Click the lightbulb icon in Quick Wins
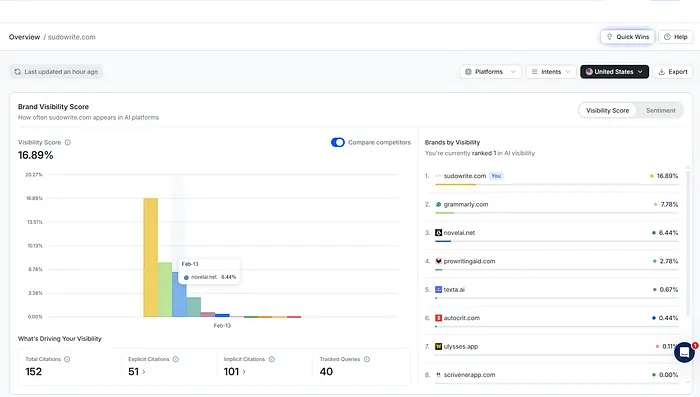The height and width of the screenshot is (397, 700). point(609,37)
